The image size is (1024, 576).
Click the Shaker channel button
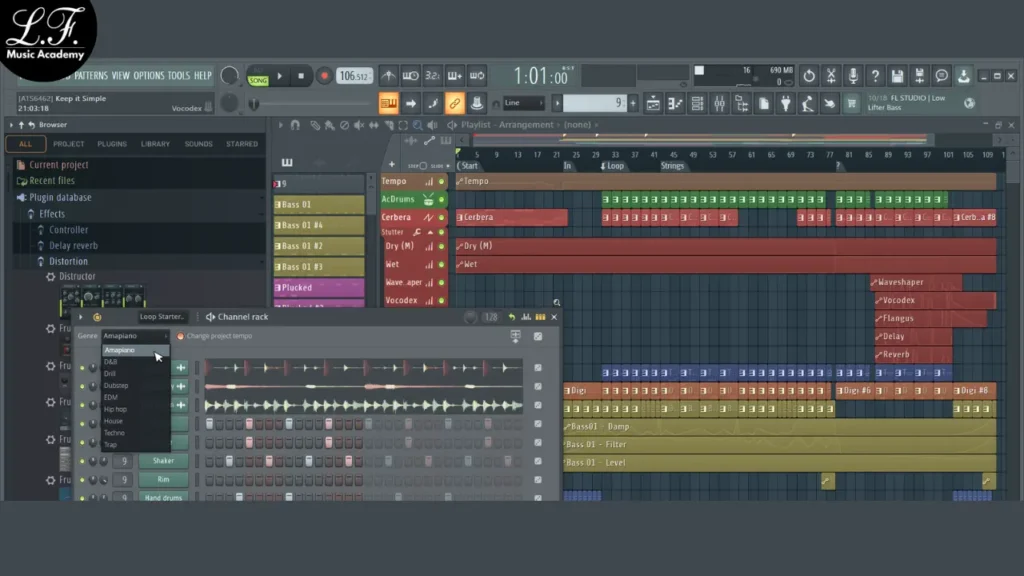pyautogui.click(x=163, y=460)
